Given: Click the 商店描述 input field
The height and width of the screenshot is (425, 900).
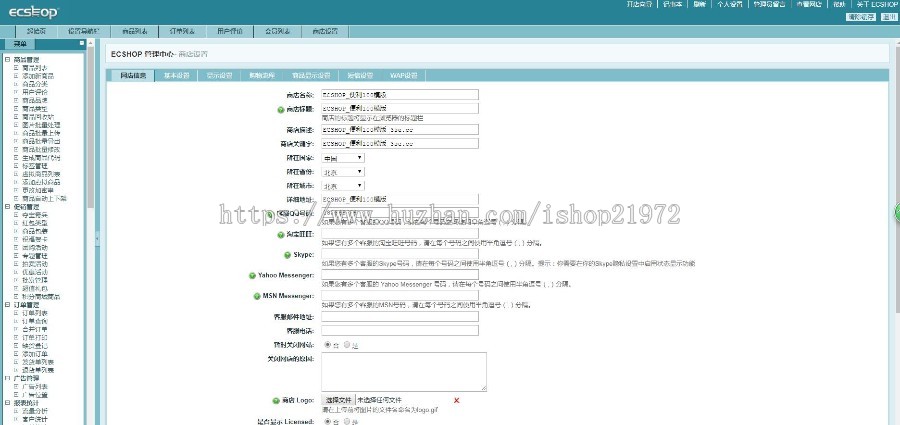Looking at the screenshot, I should [399, 129].
